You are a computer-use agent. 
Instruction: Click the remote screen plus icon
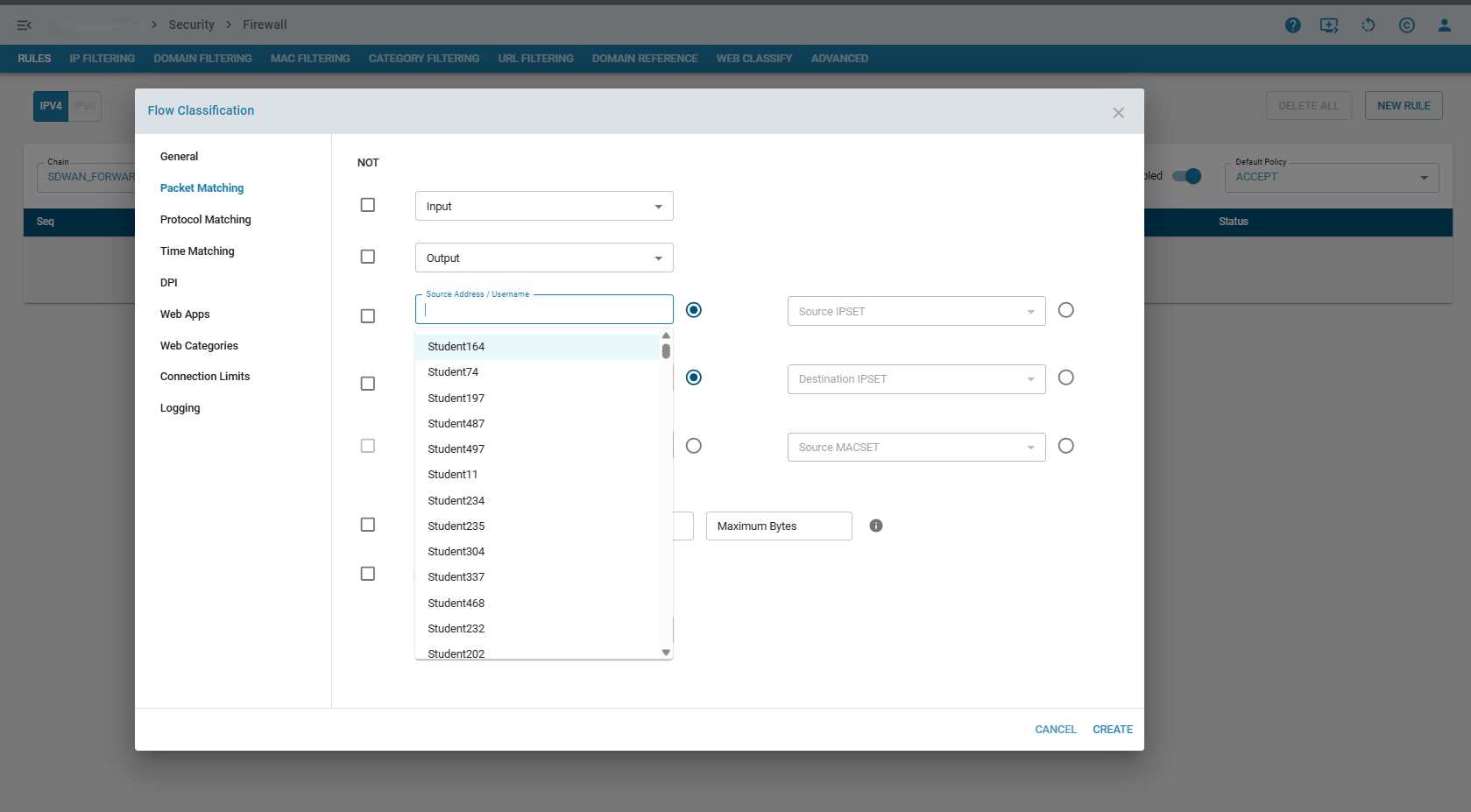pos(1329,25)
